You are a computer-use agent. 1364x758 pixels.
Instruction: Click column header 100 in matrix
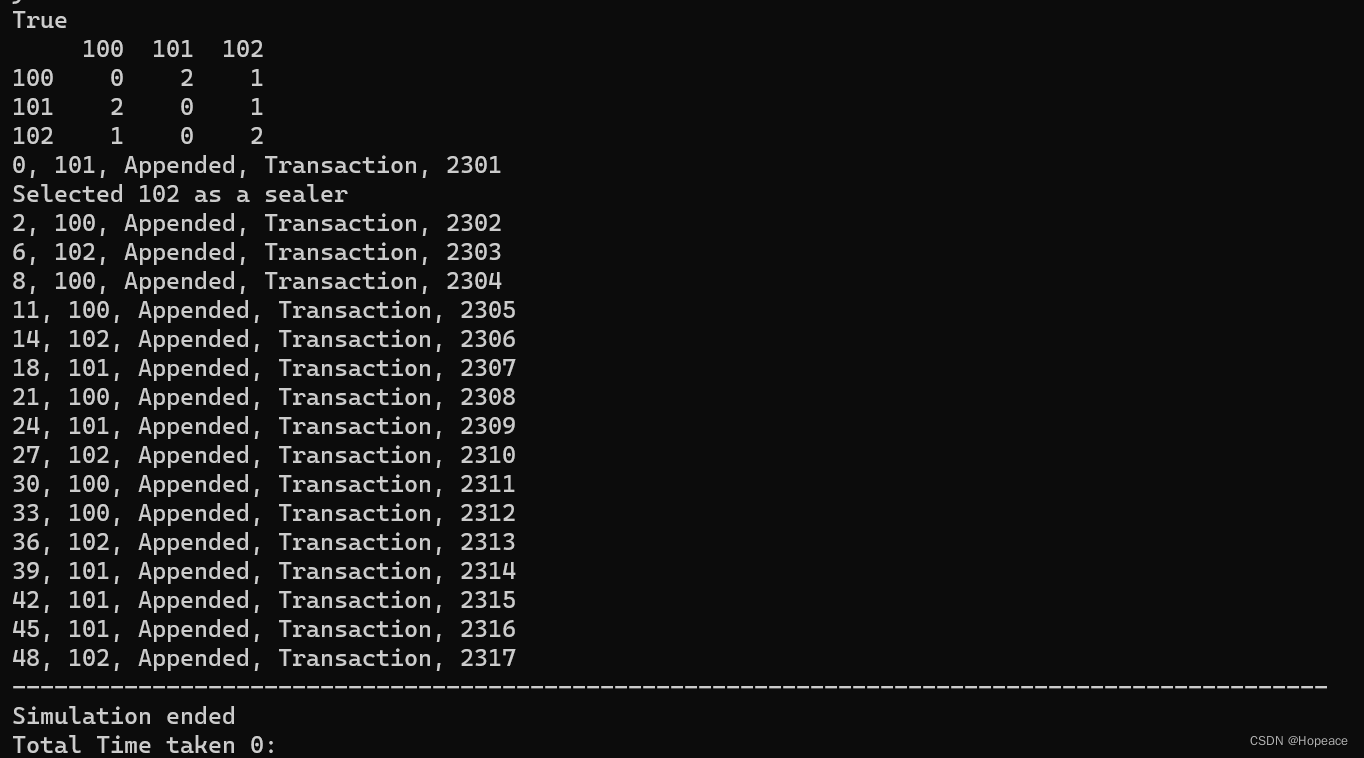(103, 49)
